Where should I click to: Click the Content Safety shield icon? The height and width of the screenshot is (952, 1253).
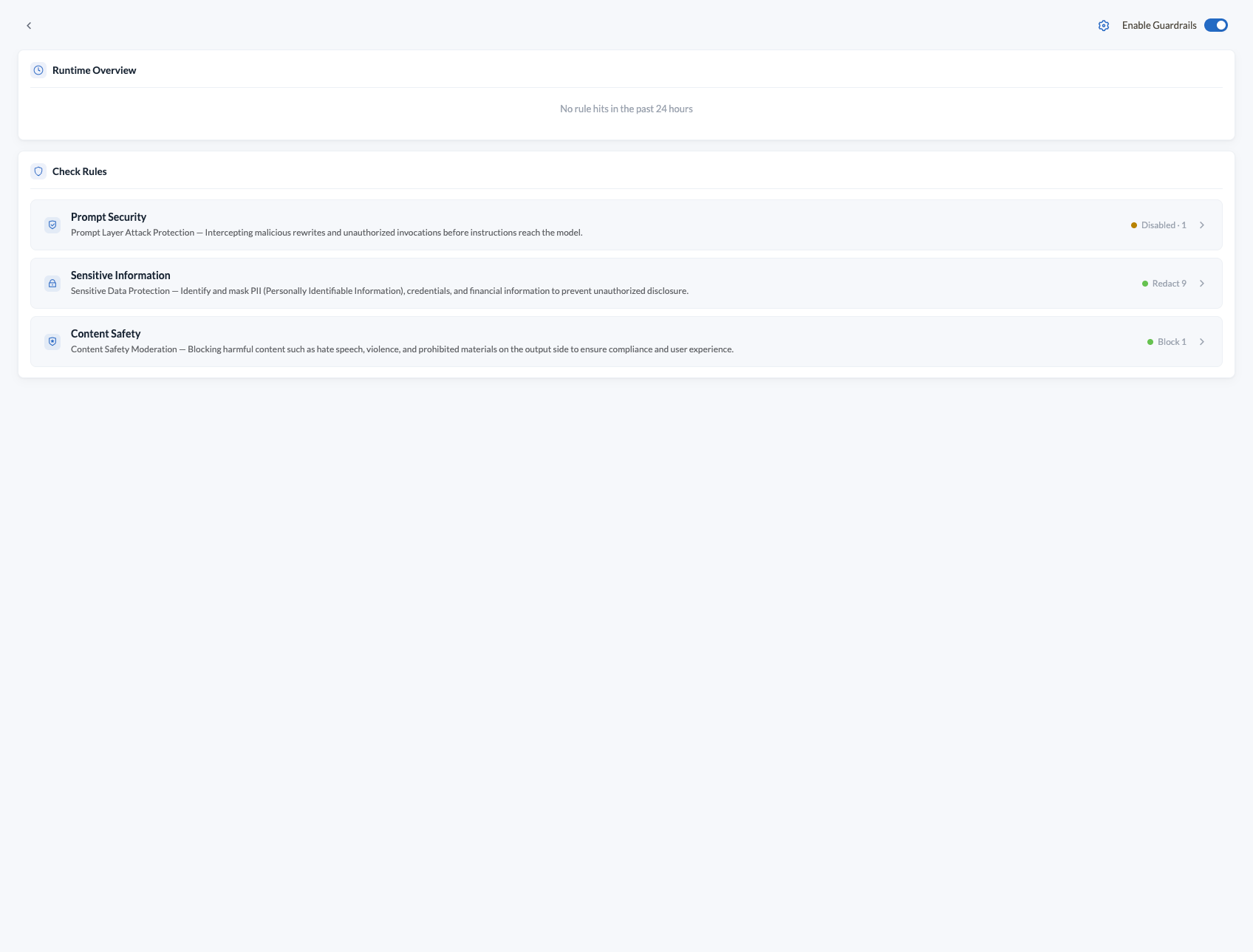(52, 342)
